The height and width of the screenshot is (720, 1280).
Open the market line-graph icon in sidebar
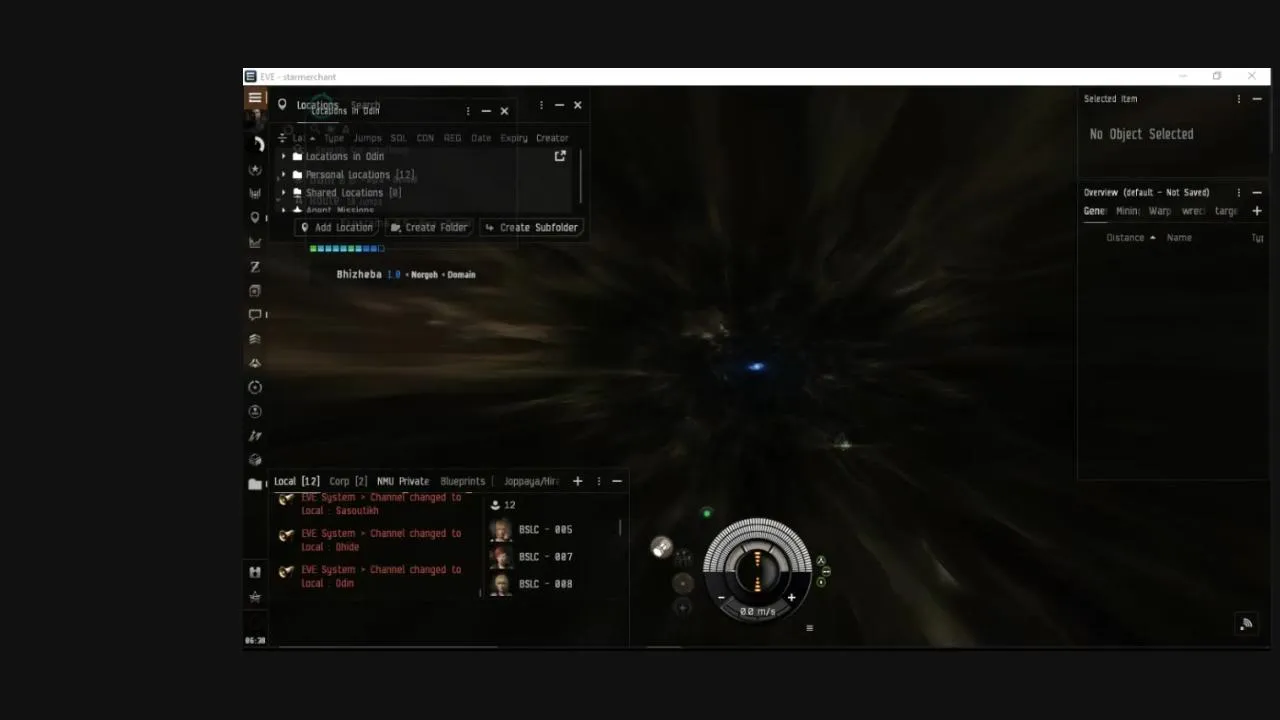point(255,242)
